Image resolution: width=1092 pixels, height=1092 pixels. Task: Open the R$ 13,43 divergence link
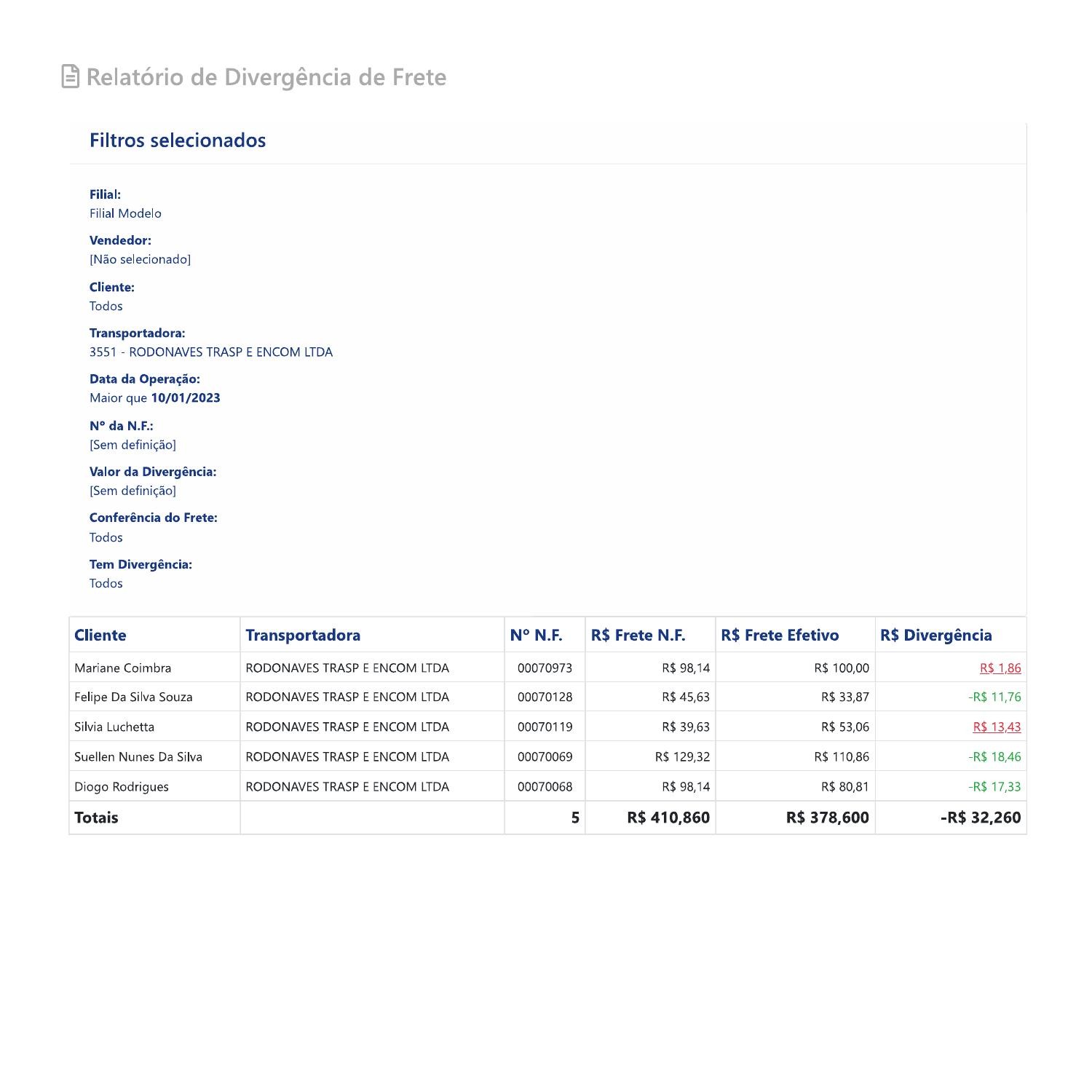tap(997, 727)
